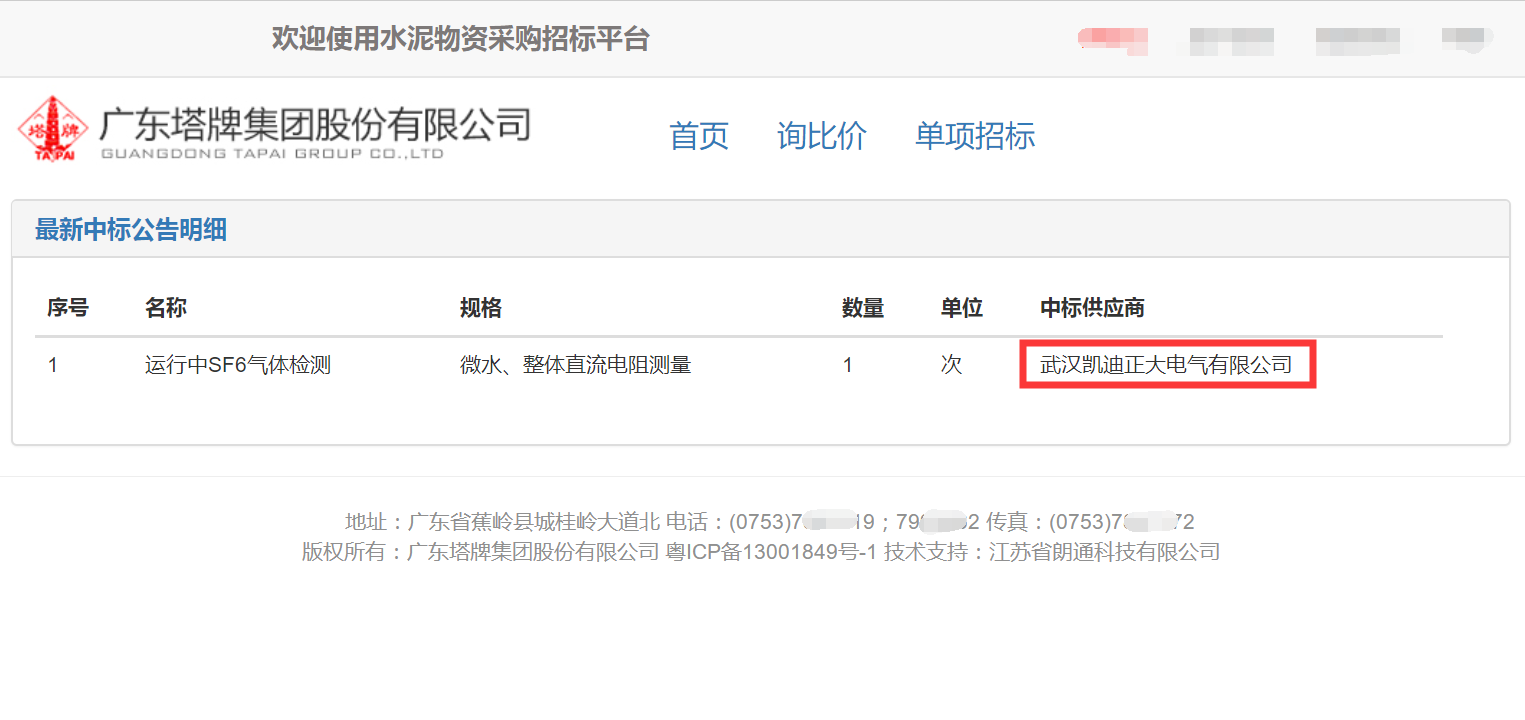Click the 名称 column header

166,308
